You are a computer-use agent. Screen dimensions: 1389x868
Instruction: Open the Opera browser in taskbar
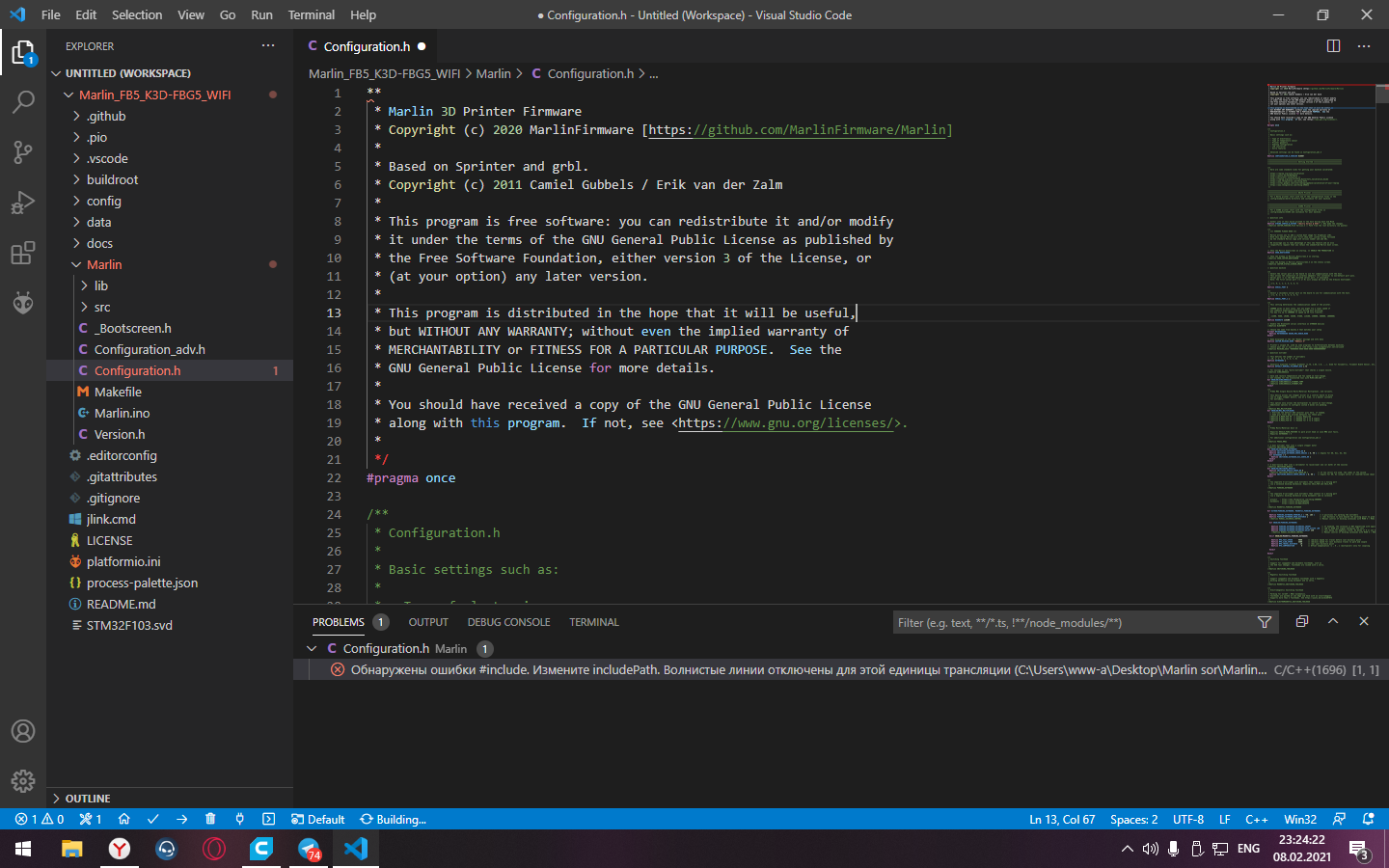coord(214,849)
